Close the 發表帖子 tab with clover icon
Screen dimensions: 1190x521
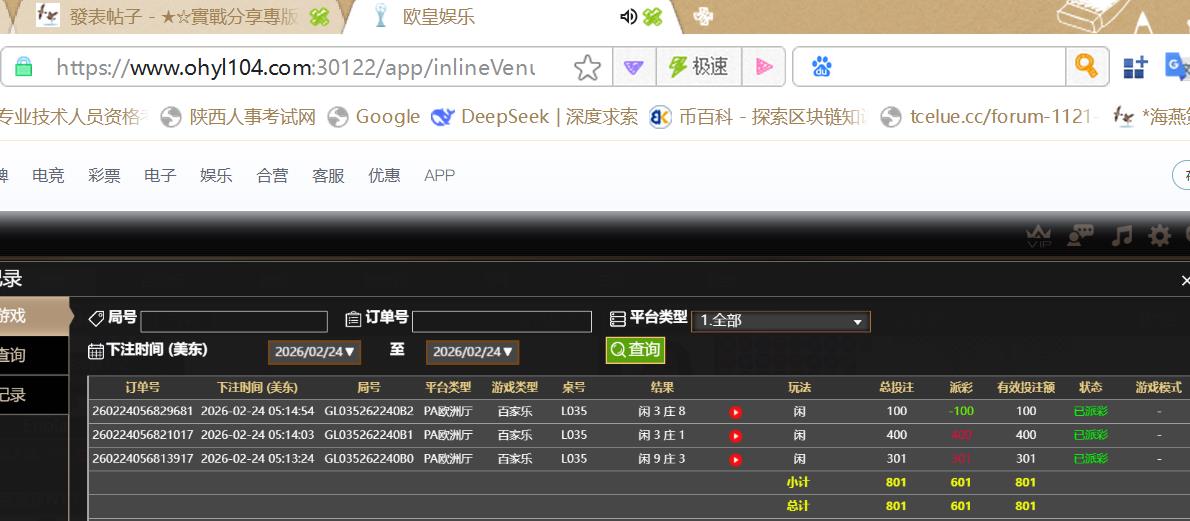(320, 17)
